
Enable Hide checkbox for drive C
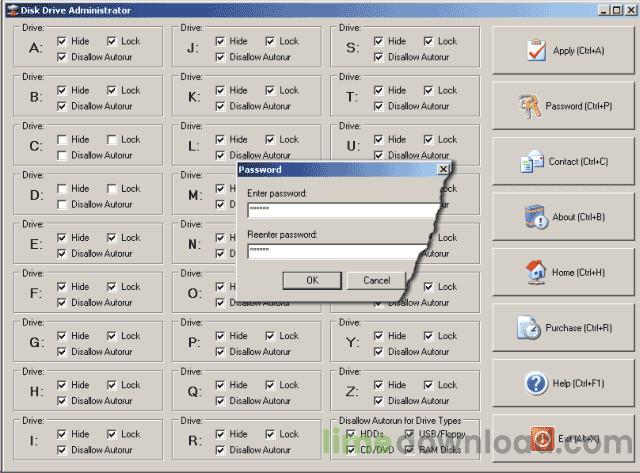63,140
